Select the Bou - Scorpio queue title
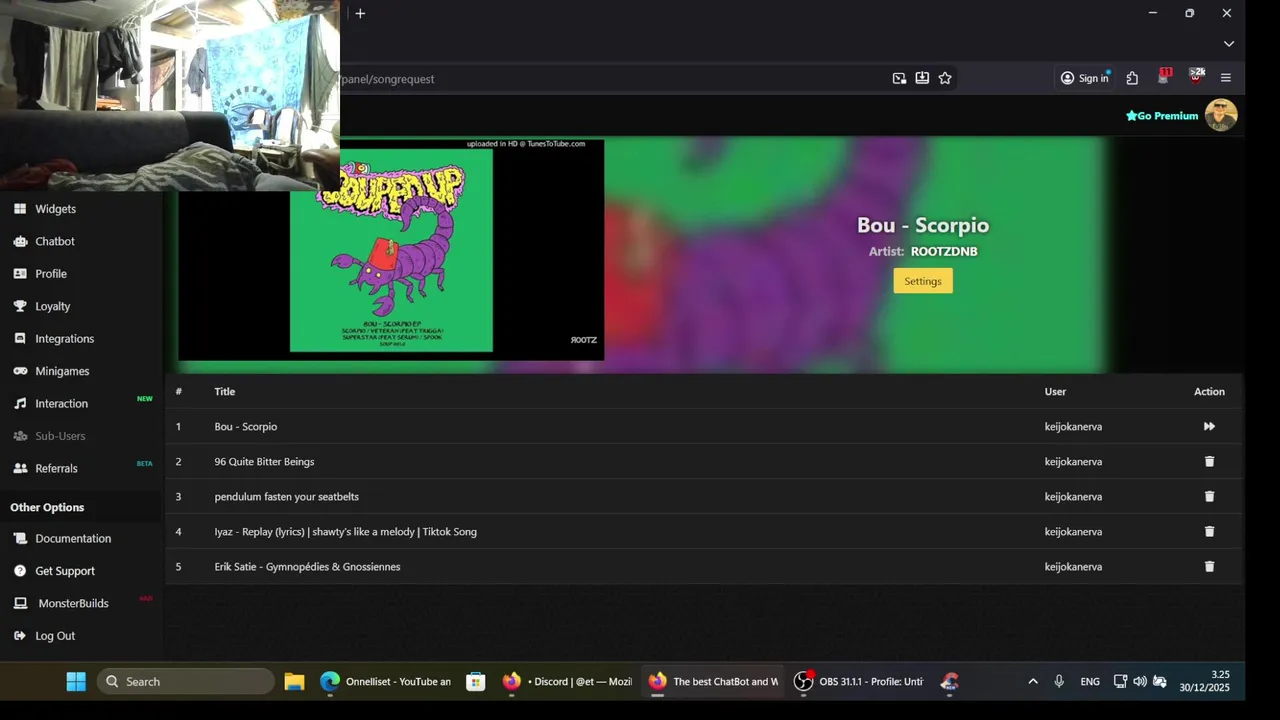The height and width of the screenshot is (720, 1280). pyautogui.click(x=246, y=427)
